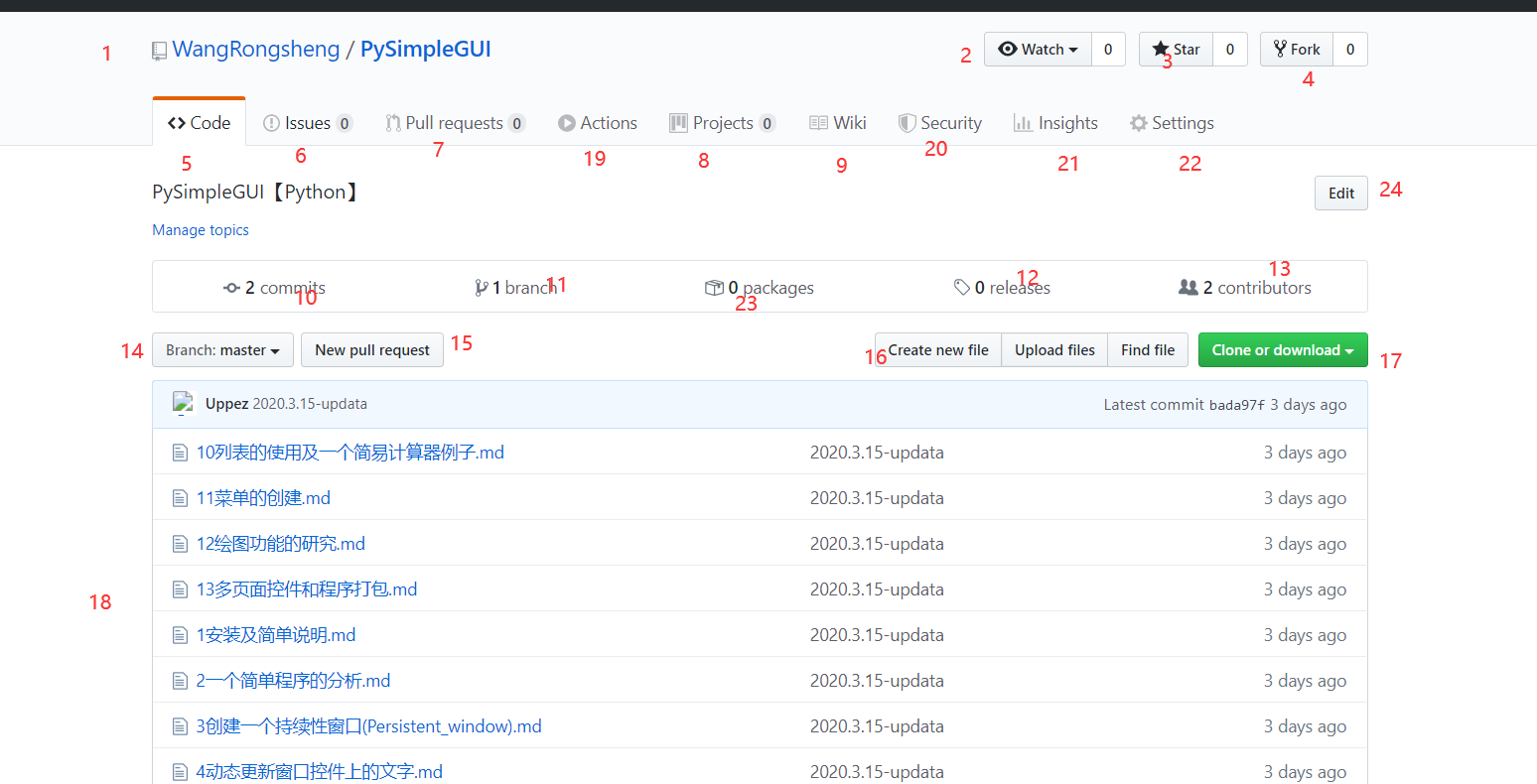Click the Actions play-circle icon
The image size is (1537, 784).
point(567,123)
